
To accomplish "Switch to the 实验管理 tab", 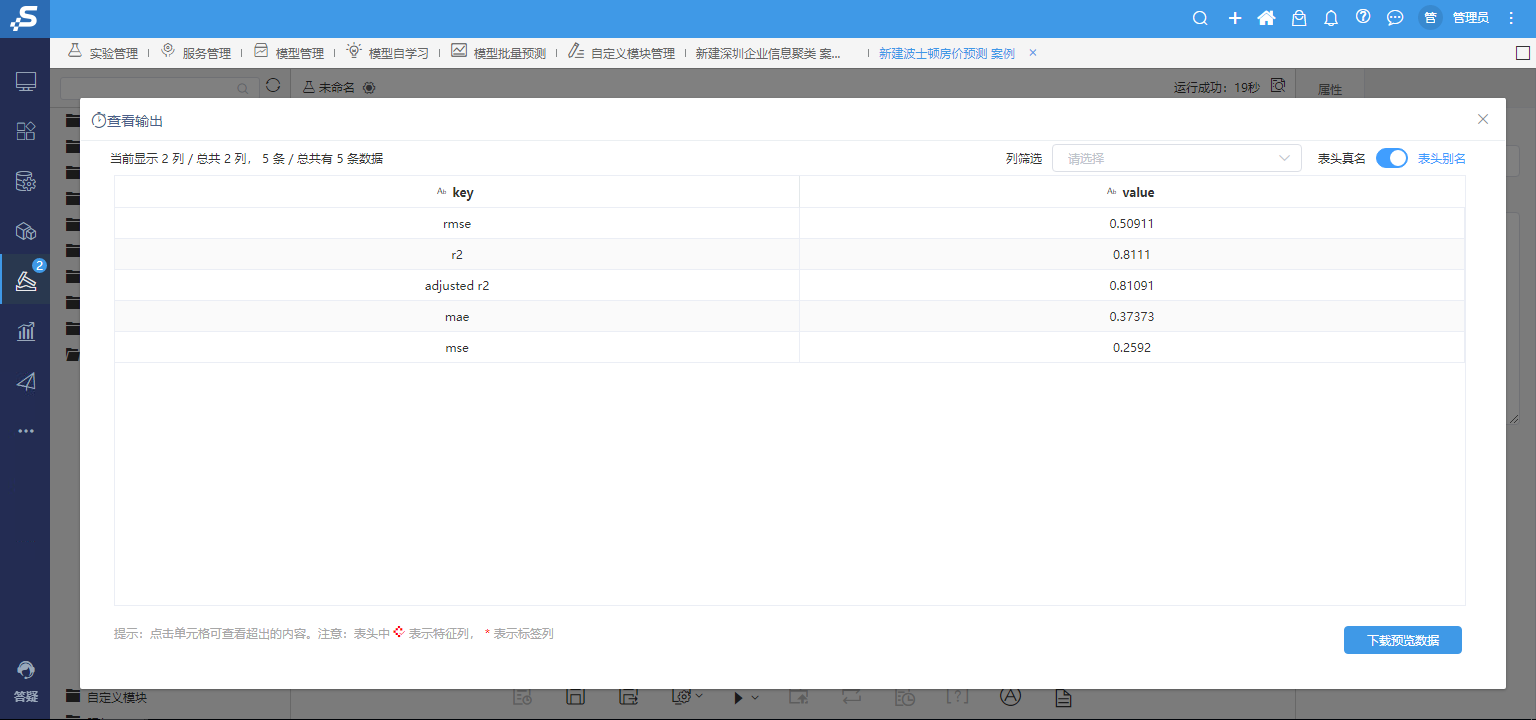I will coord(103,53).
